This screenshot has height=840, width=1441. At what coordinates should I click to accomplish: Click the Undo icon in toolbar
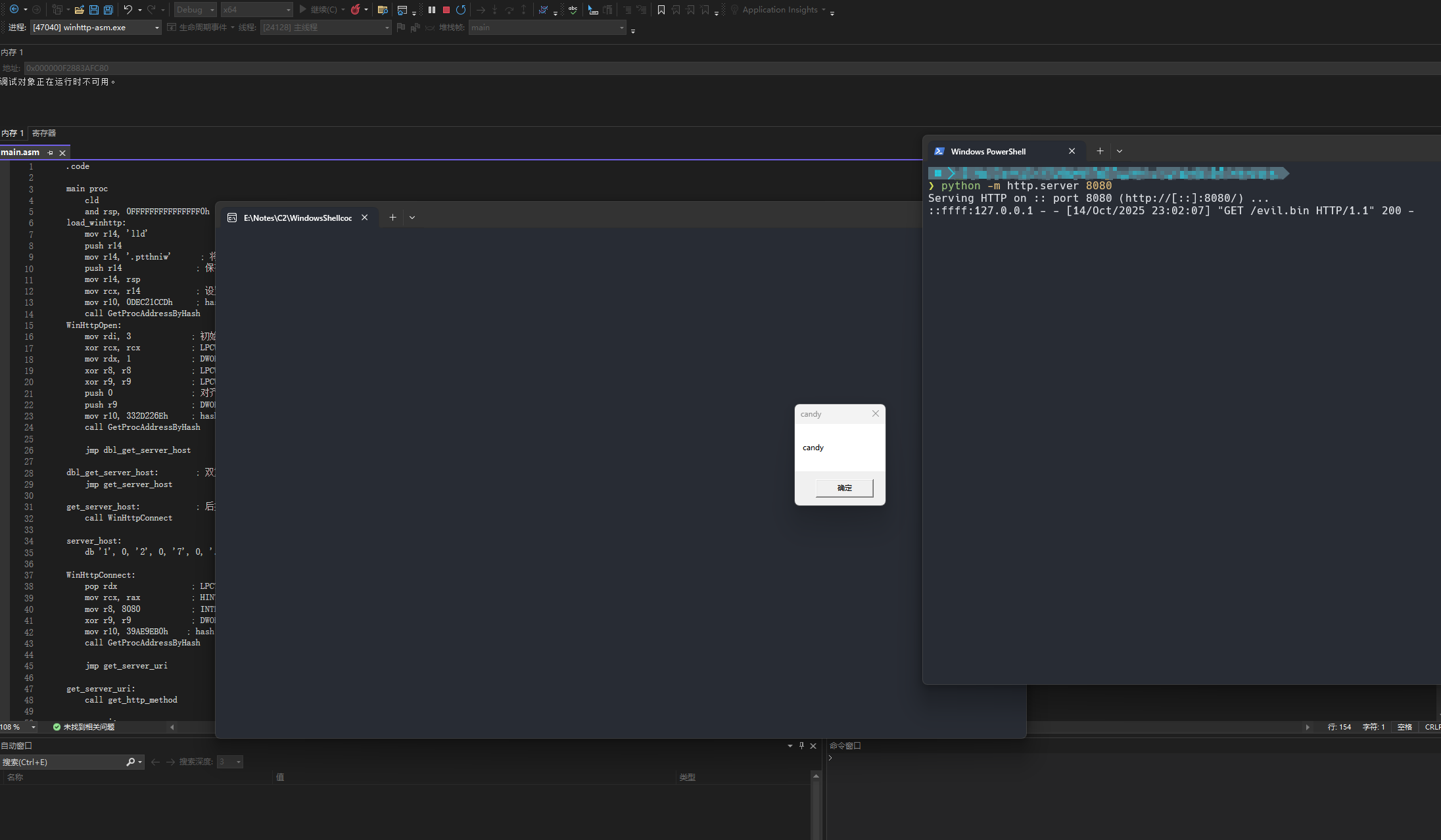pos(128,10)
